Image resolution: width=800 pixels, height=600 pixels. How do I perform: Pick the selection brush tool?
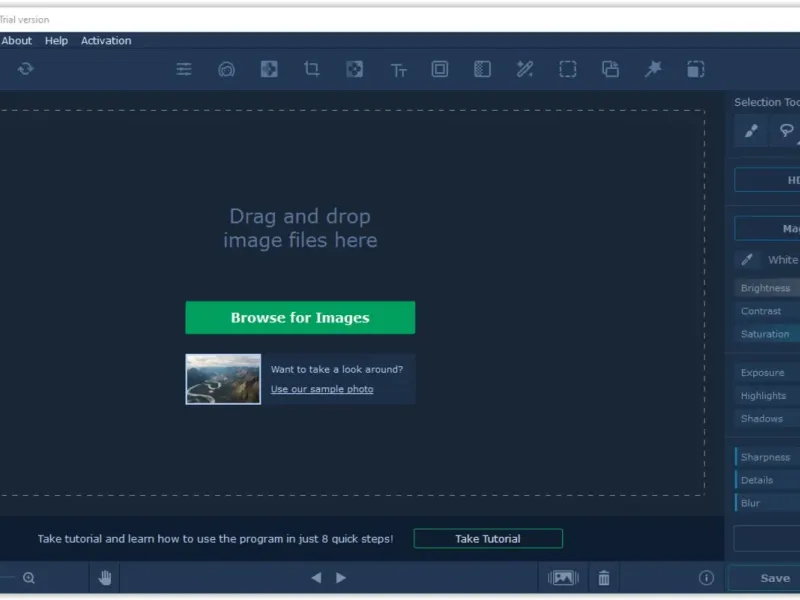coord(751,131)
